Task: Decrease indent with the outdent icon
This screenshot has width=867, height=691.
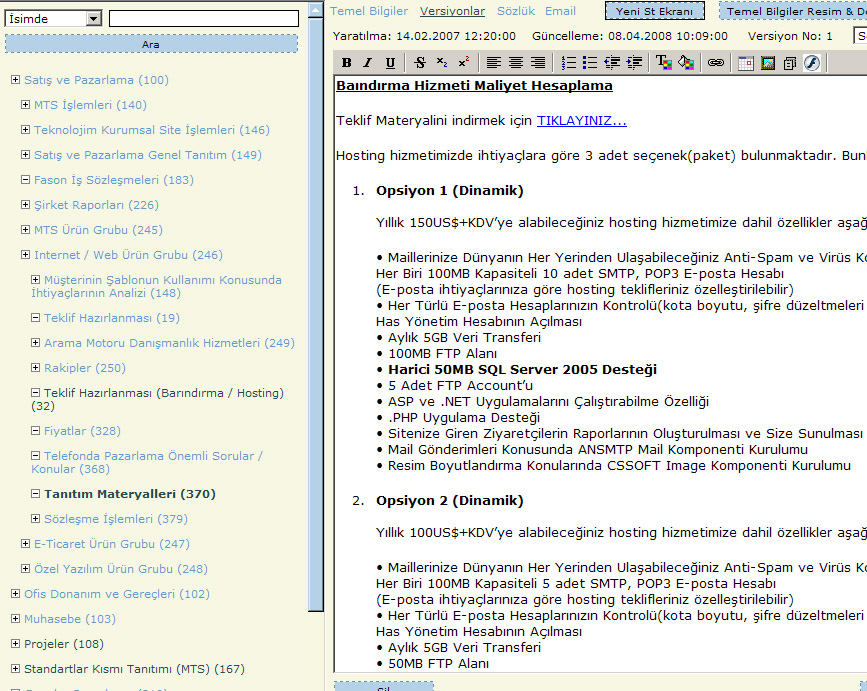Action: (x=612, y=63)
